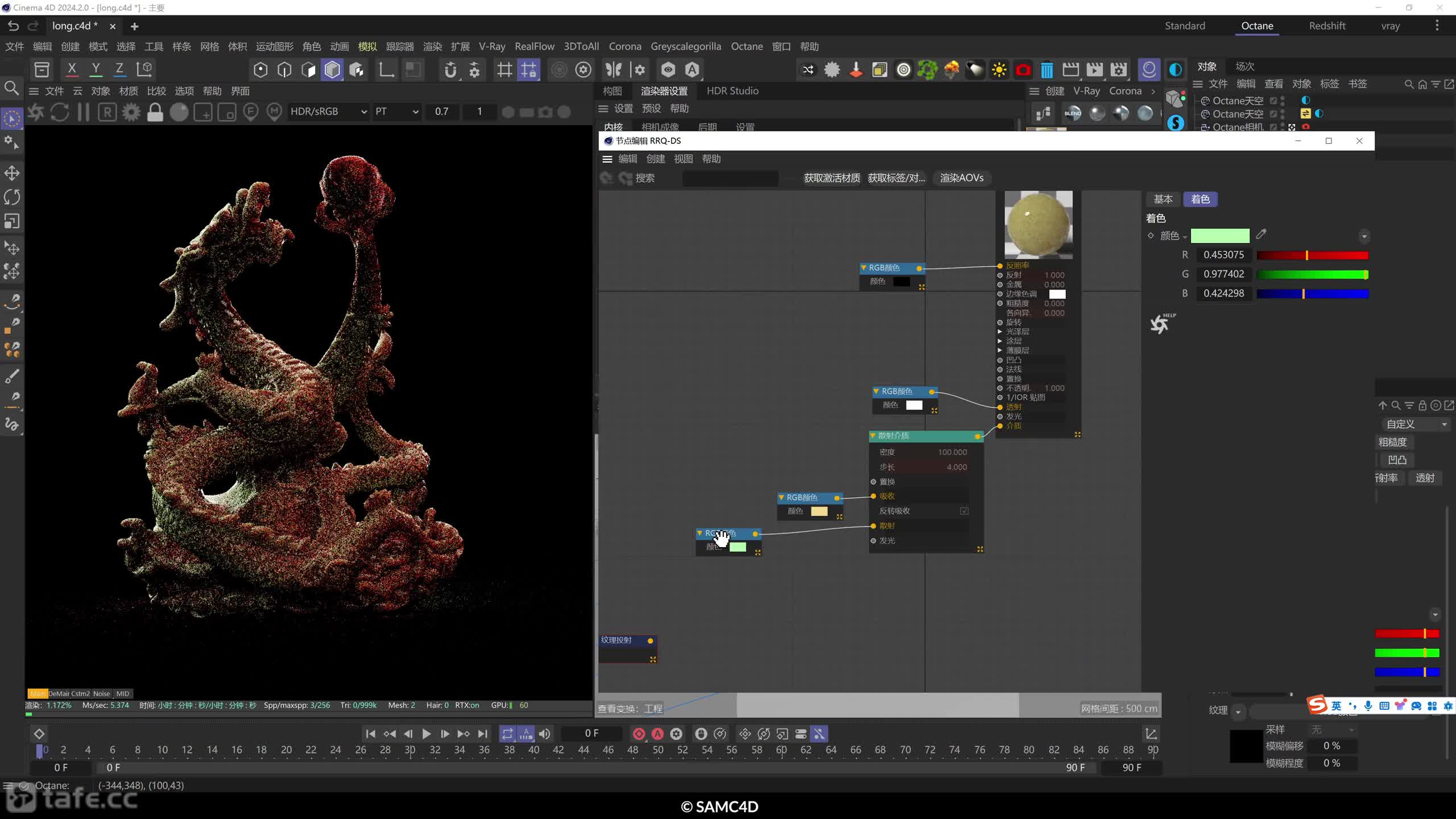1456x819 pixels.
Task: Collapse the yellow RGB color node
Action: tap(781, 497)
